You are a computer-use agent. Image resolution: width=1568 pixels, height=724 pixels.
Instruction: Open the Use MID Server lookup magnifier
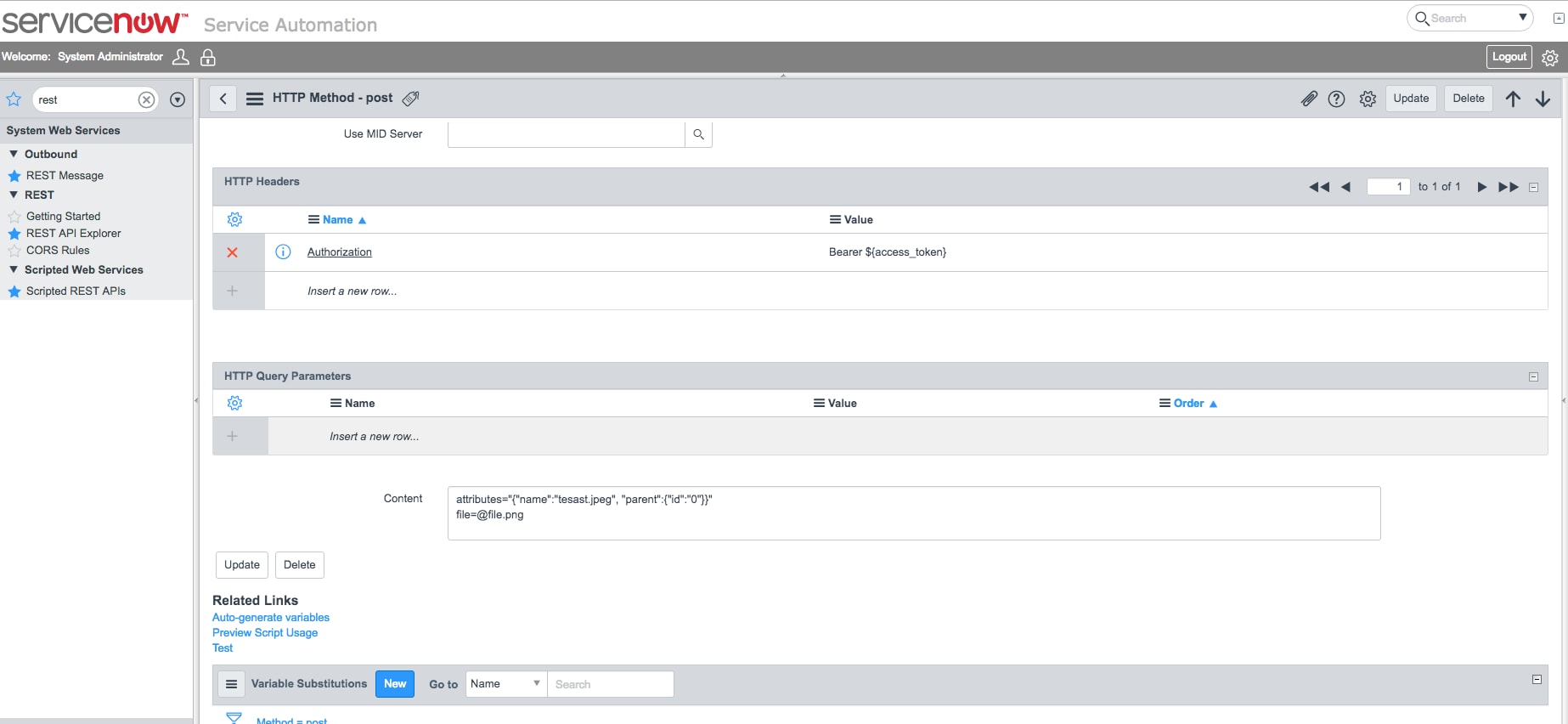click(x=698, y=134)
